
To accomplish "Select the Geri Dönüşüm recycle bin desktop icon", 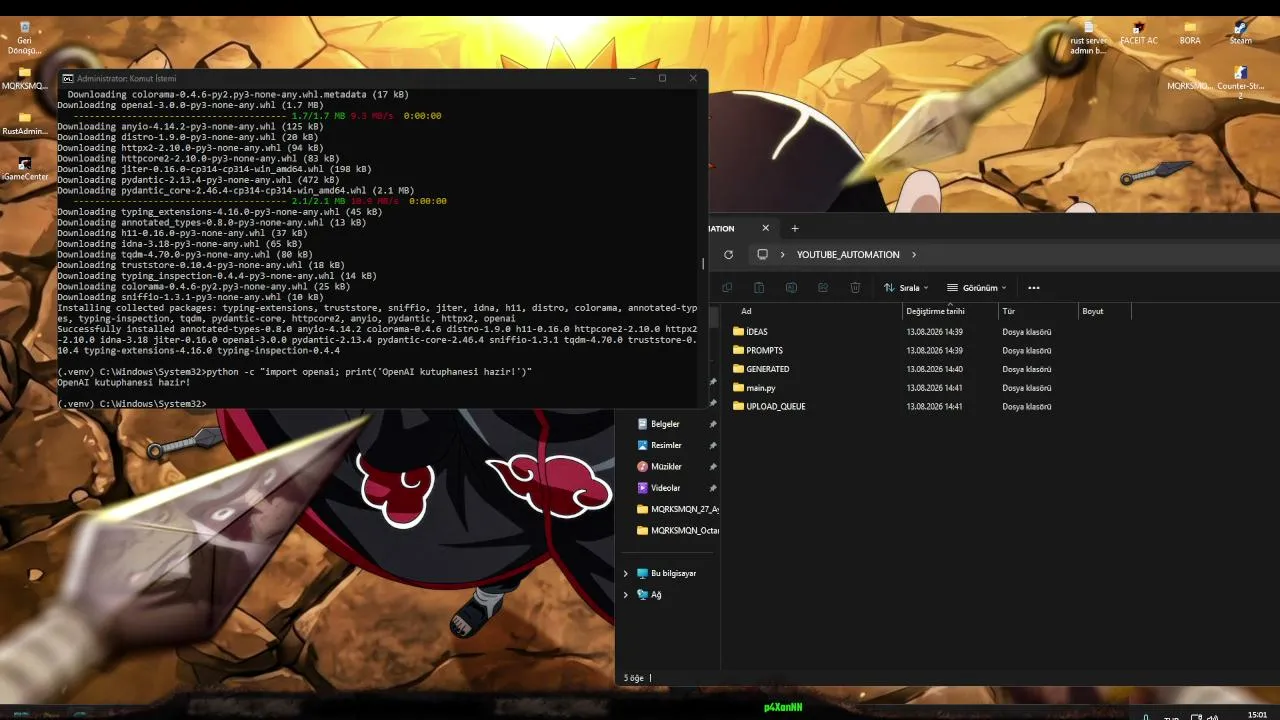I will 24,37.
